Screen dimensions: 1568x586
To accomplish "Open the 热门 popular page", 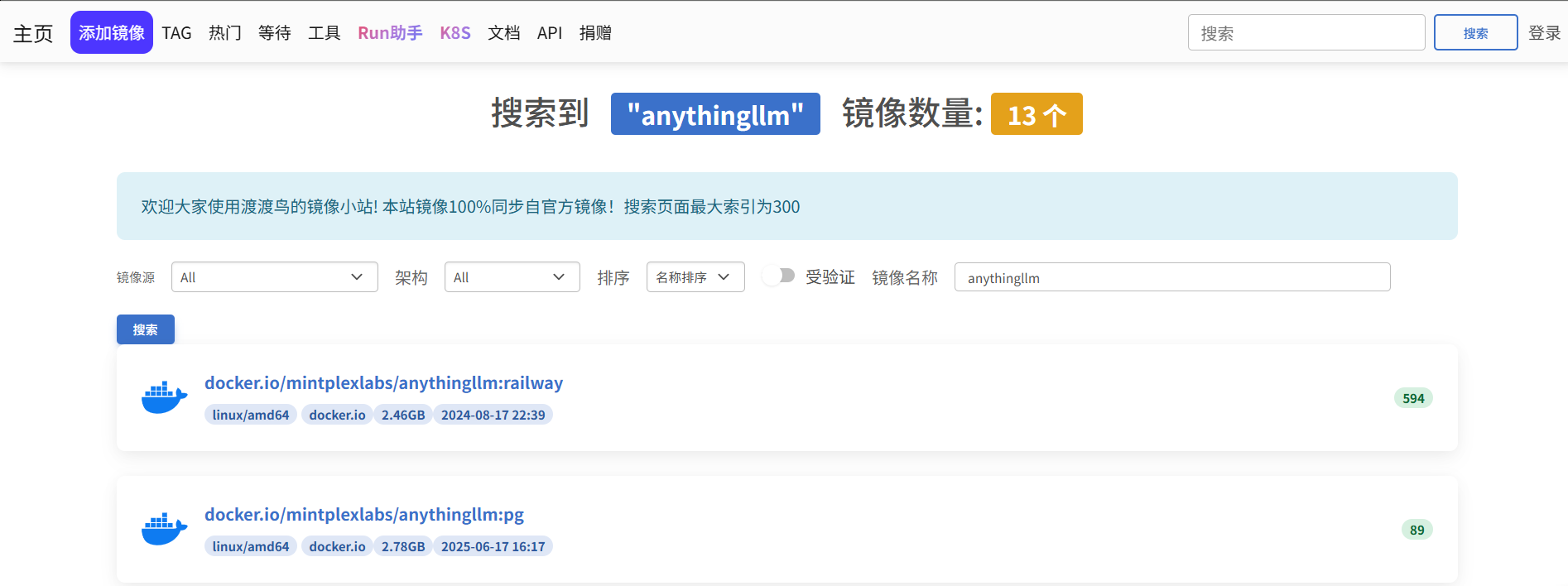I will coord(224,33).
